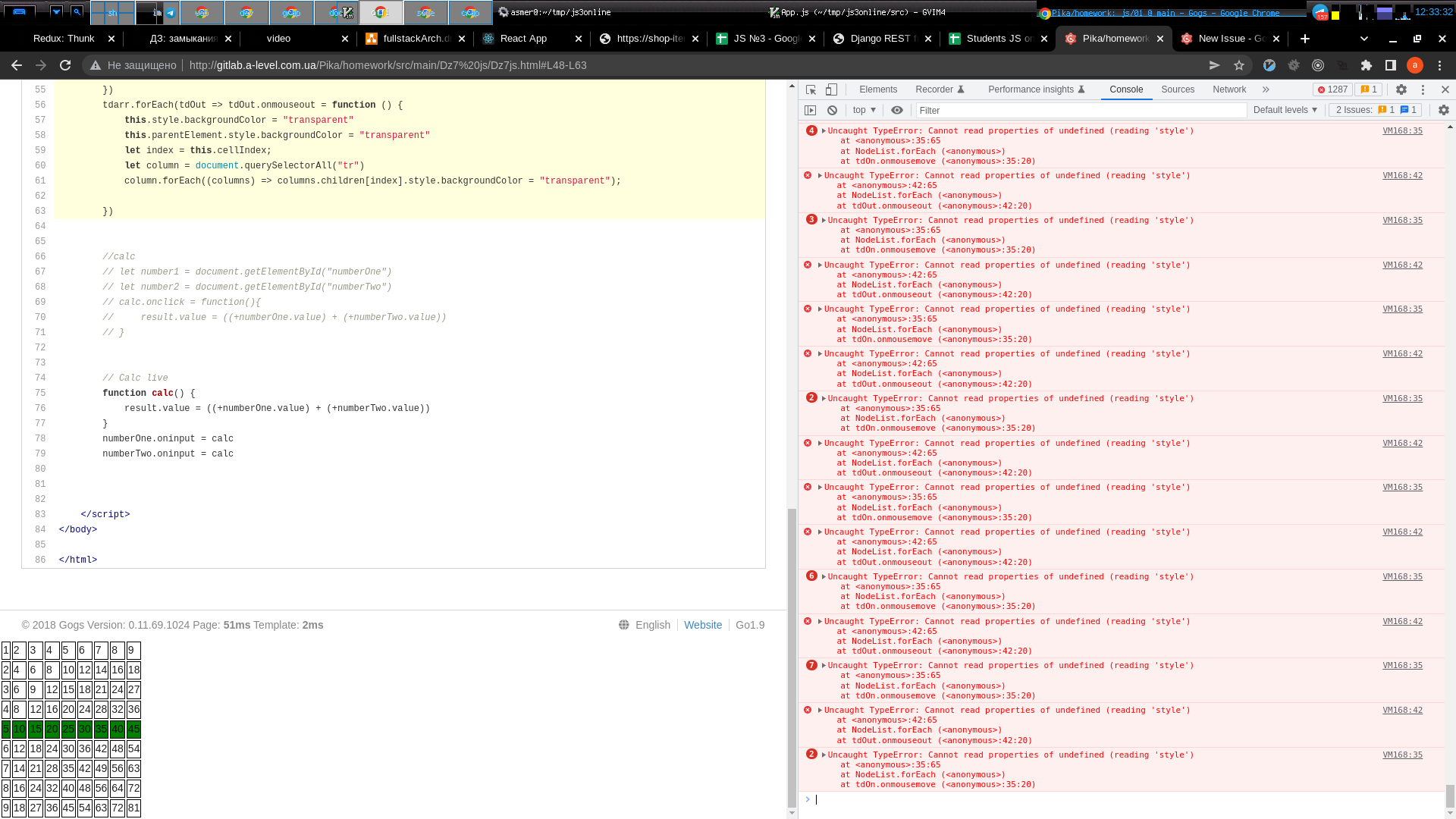Open the Extensions puzzle menu
The height and width of the screenshot is (819, 1456).
pyautogui.click(x=1367, y=65)
